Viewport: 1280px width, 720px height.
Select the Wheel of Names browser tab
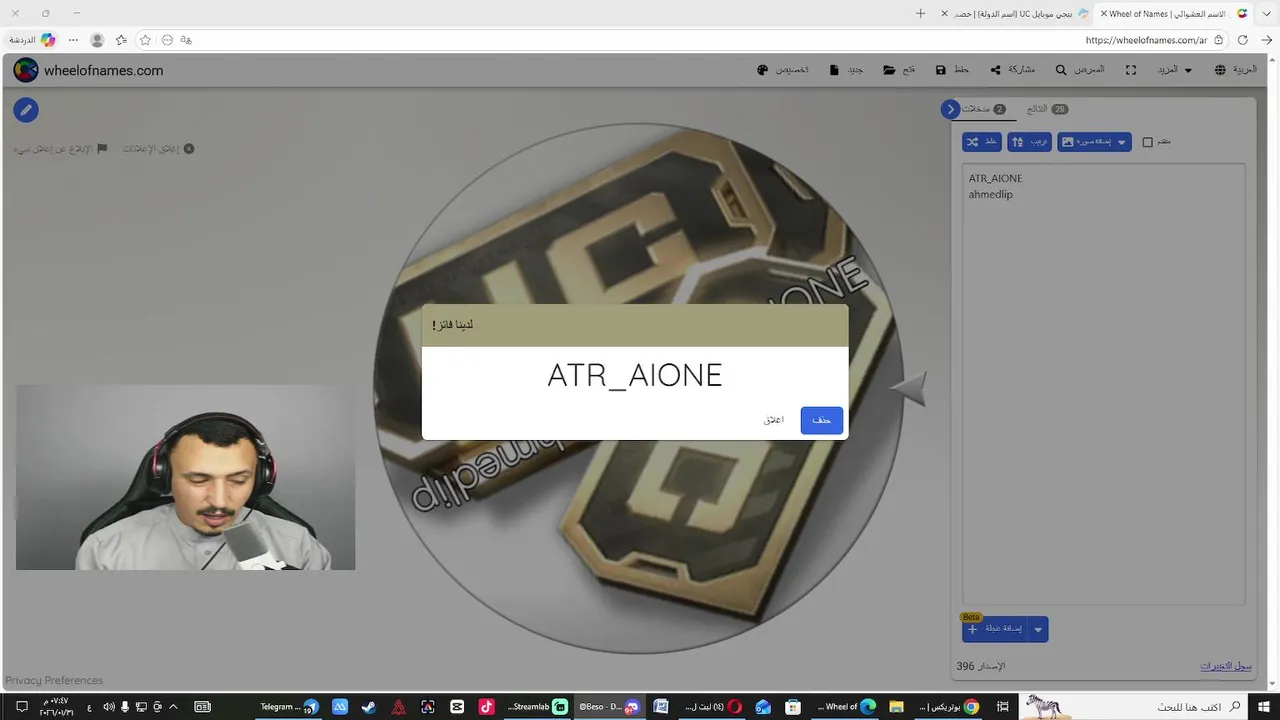click(1173, 14)
